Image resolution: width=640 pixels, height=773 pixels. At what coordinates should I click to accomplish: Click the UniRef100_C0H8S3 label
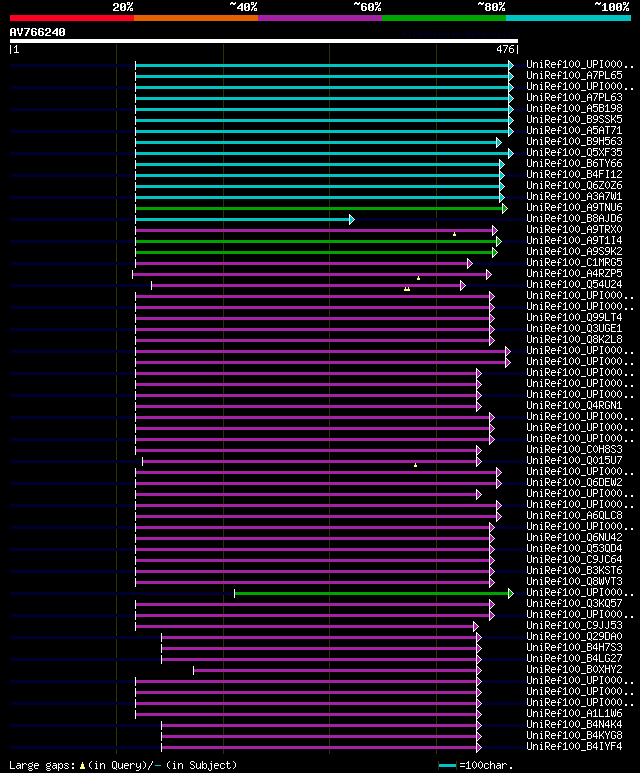coord(574,450)
